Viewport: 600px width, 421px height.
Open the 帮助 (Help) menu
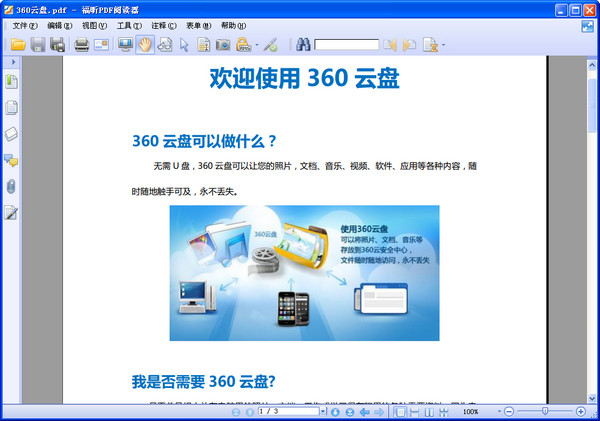pos(233,25)
